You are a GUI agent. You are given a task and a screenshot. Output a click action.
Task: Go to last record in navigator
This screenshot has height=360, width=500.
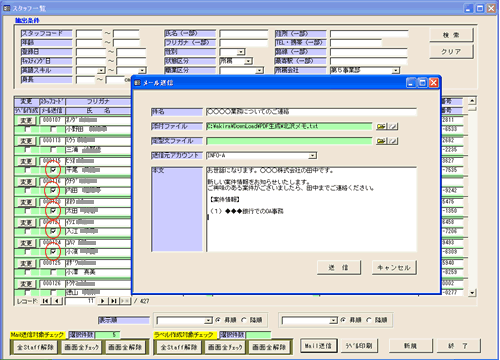[114, 301]
